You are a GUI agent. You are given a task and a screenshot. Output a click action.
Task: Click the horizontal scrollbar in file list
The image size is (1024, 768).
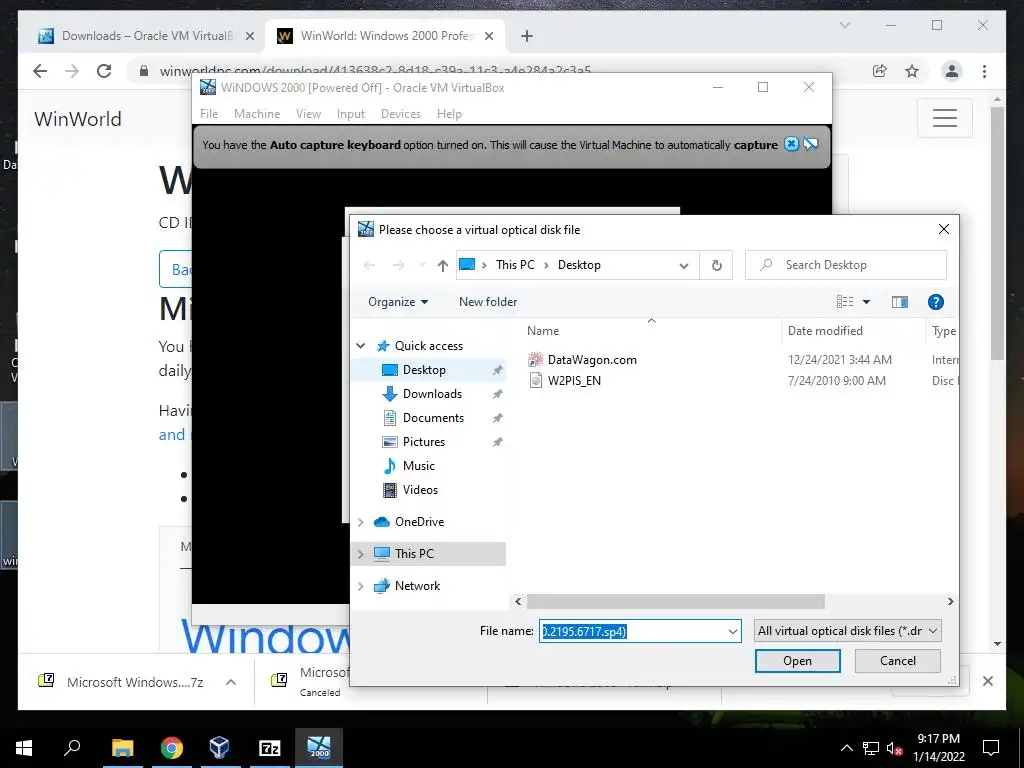(x=676, y=601)
